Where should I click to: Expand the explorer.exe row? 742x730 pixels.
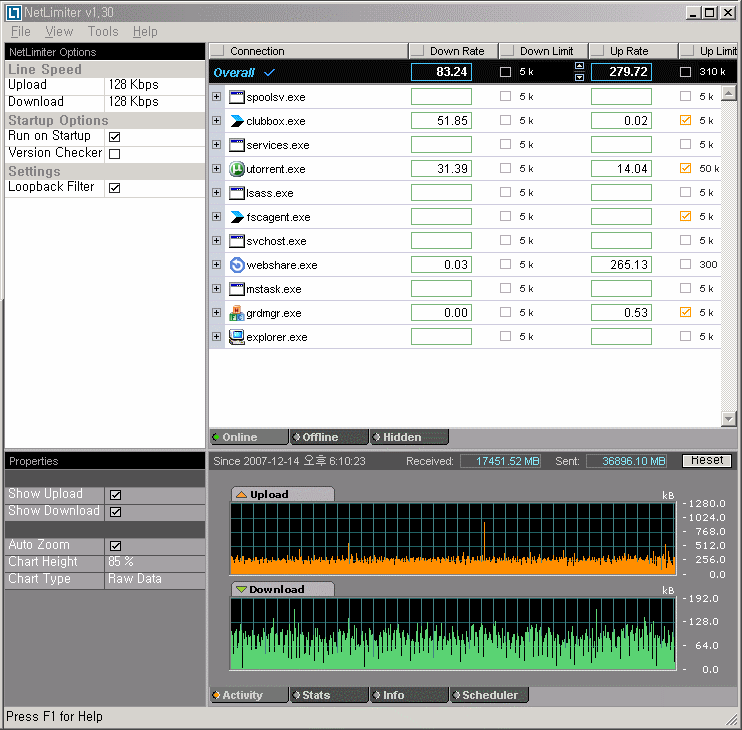[x=216, y=336]
